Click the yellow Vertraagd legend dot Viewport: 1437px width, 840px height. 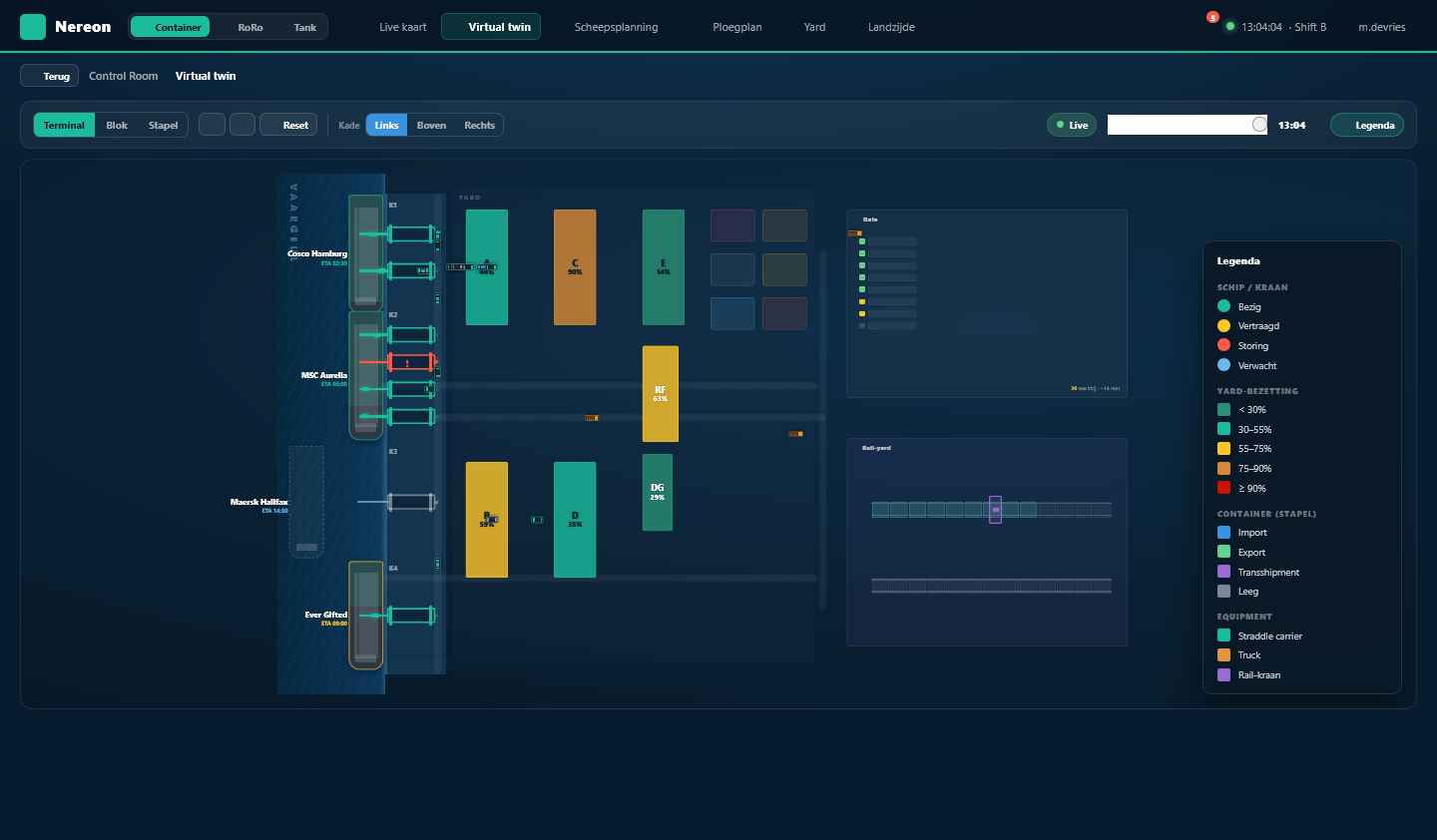pos(1223,325)
